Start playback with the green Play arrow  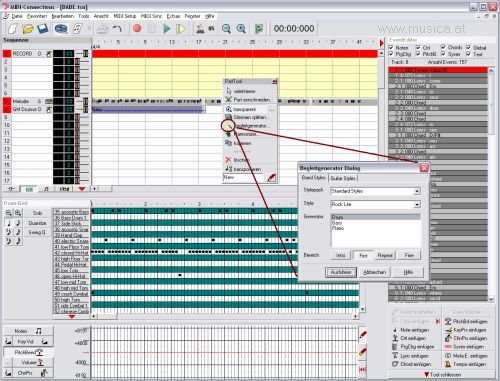167,29
